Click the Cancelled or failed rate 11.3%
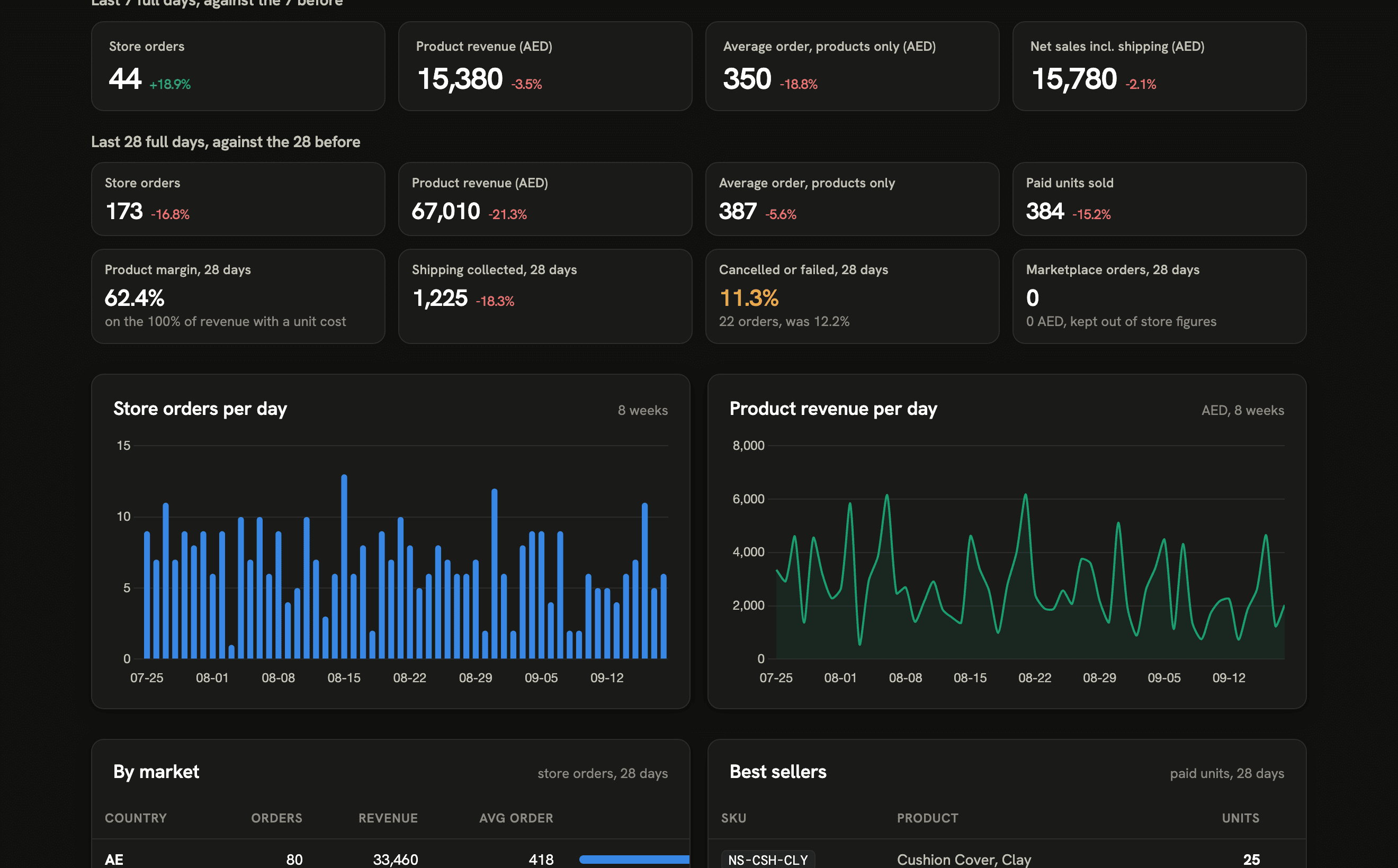Image resolution: width=1398 pixels, height=868 pixels. click(x=749, y=298)
